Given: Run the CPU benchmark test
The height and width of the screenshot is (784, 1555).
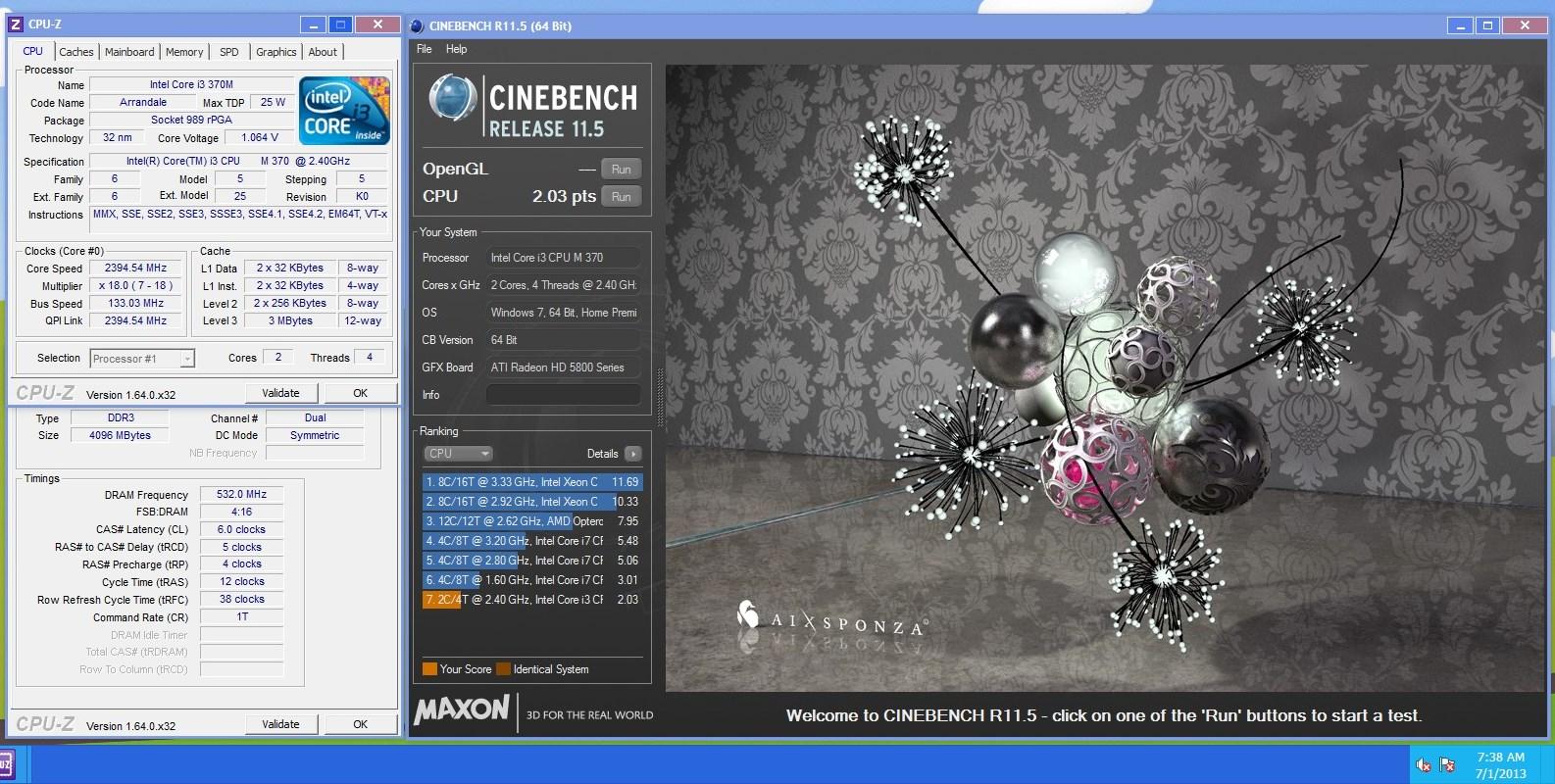Looking at the screenshot, I should (622, 197).
